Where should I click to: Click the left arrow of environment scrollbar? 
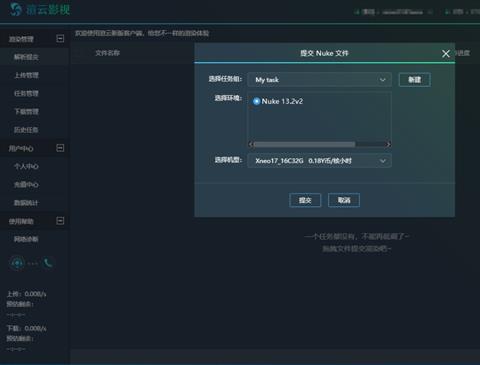coord(251,144)
